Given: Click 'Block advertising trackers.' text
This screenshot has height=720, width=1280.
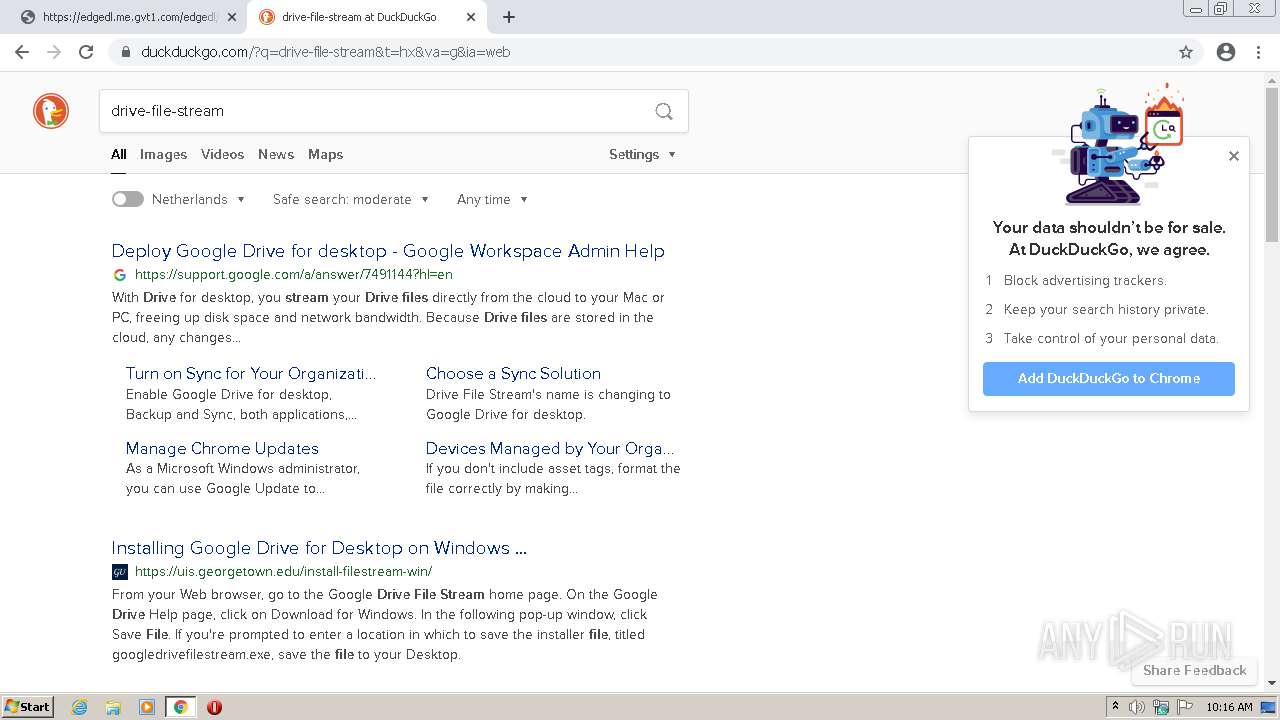Looking at the screenshot, I should pyautogui.click(x=1085, y=280).
